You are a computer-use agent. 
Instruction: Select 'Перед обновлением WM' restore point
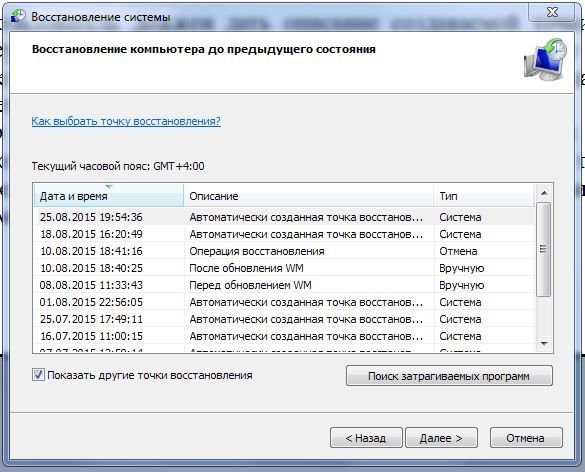[284, 285]
